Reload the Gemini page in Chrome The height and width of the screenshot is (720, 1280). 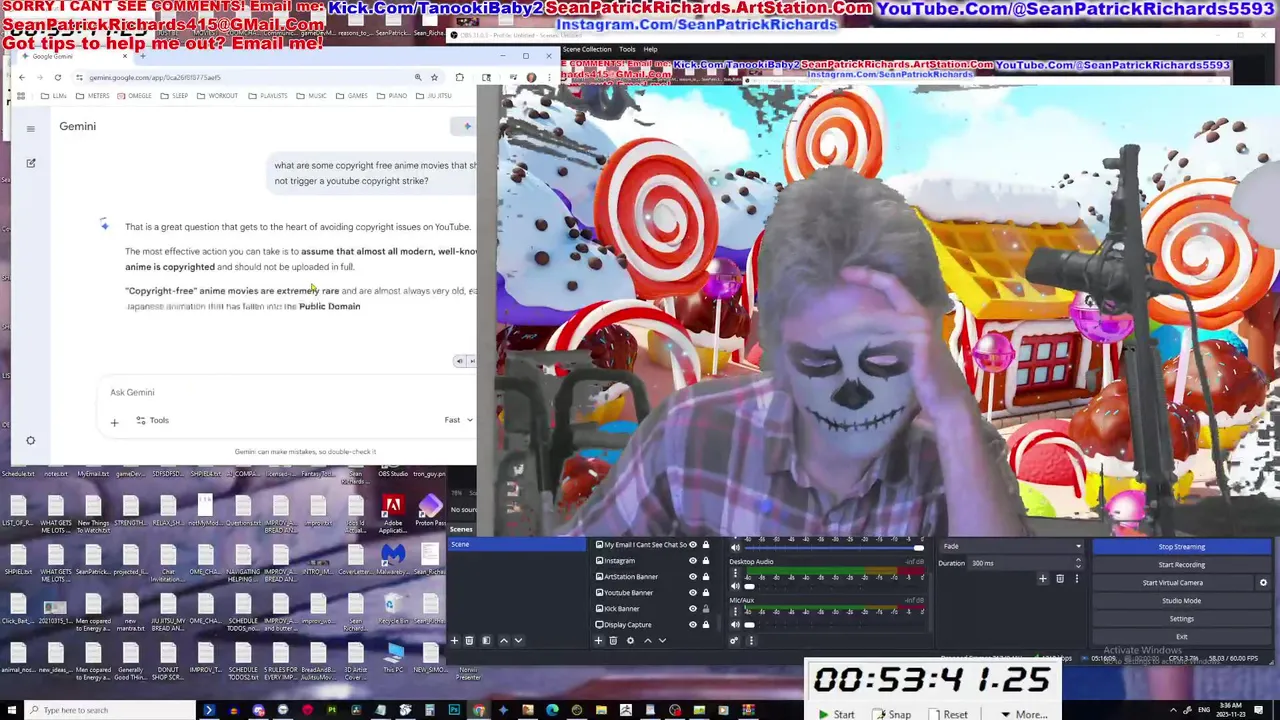[x=58, y=77]
